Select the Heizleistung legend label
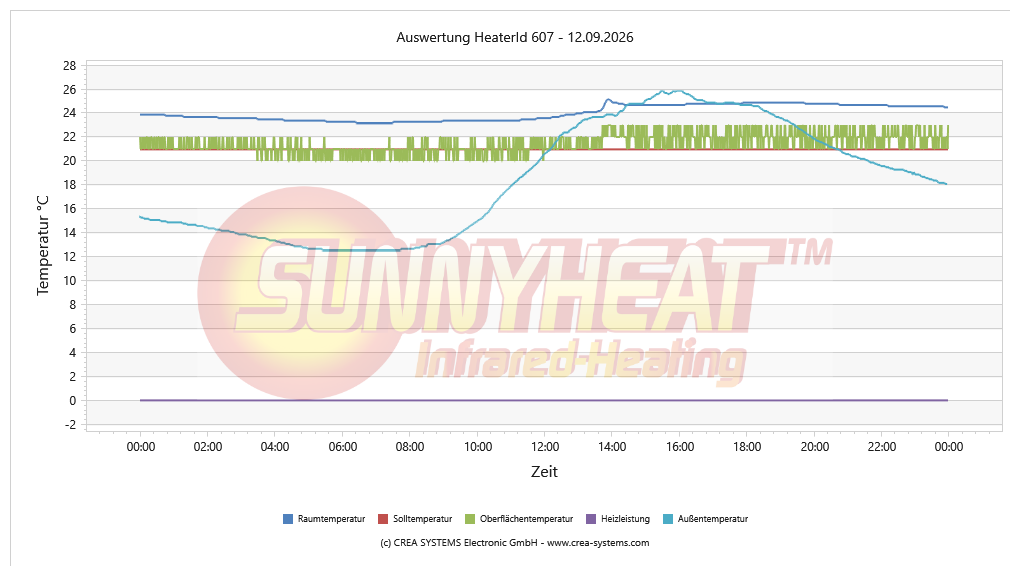This screenshot has height=566, width=1010. tap(625, 519)
